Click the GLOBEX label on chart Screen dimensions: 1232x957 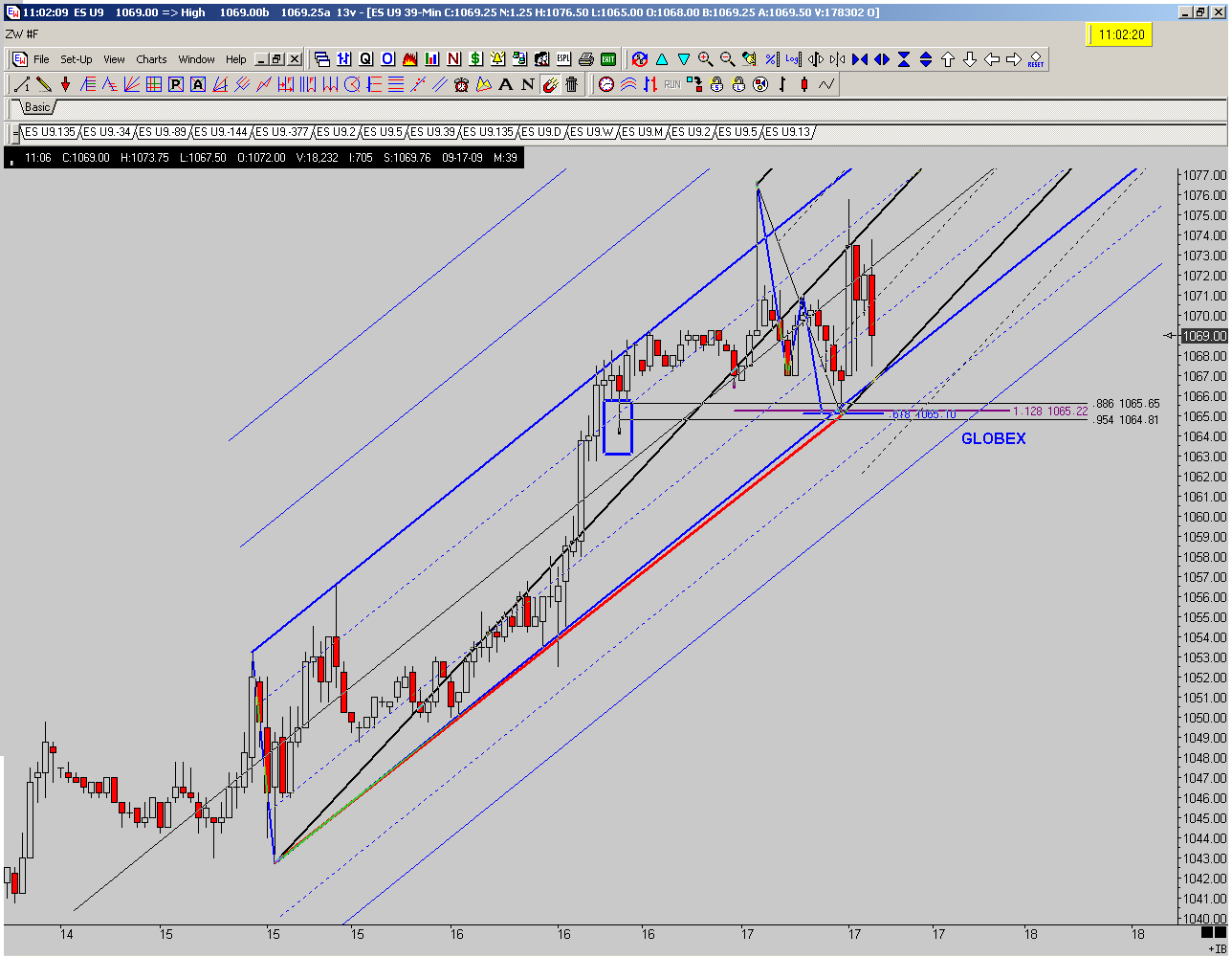pyautogui.click(x=993, y=438)
